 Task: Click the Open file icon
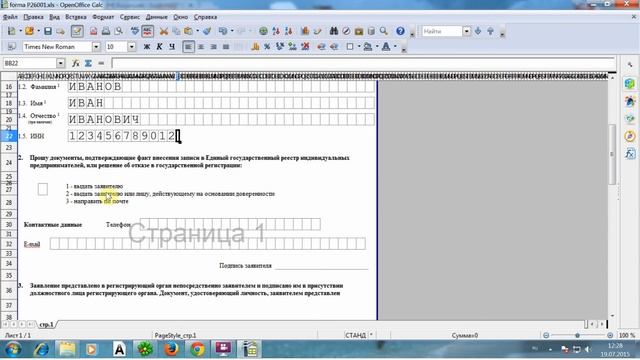click(29, 31)
